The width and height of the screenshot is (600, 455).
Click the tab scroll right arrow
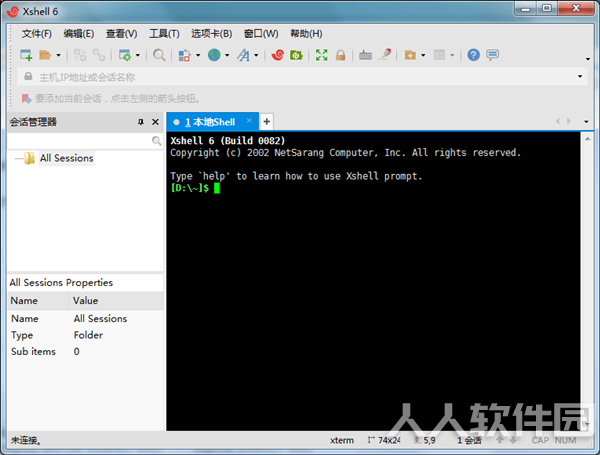(569, 121)
